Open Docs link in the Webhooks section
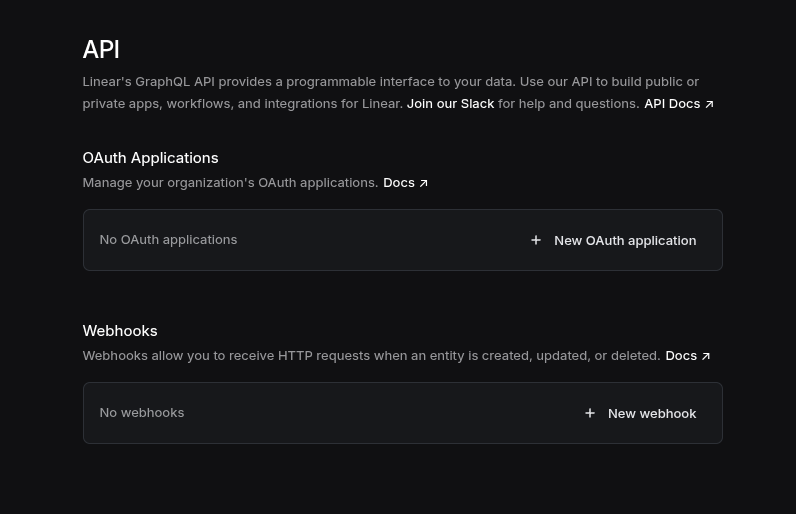This screenshot has width=796, height=514. pyautogui.click(x=680, y=355)
